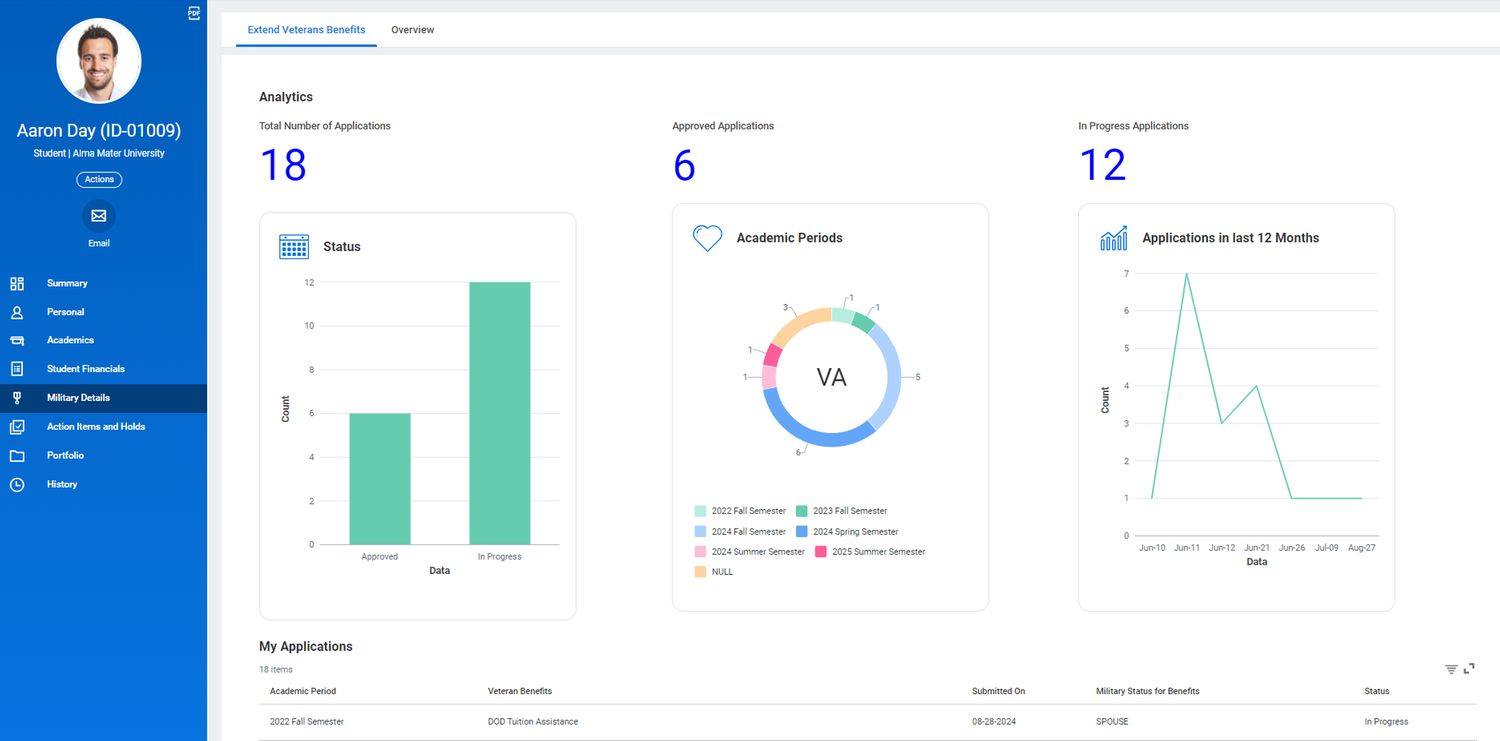
Task: Sort by the Submitted On column header
Action: [x=998, y=691]
